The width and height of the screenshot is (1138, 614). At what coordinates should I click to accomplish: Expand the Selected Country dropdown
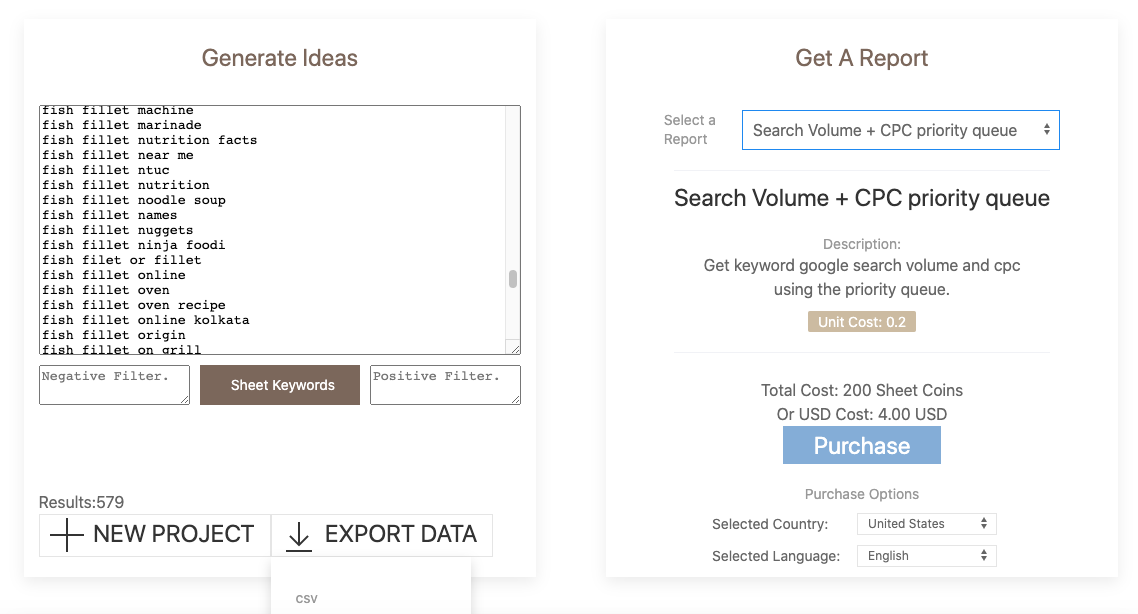coord(926,524)
